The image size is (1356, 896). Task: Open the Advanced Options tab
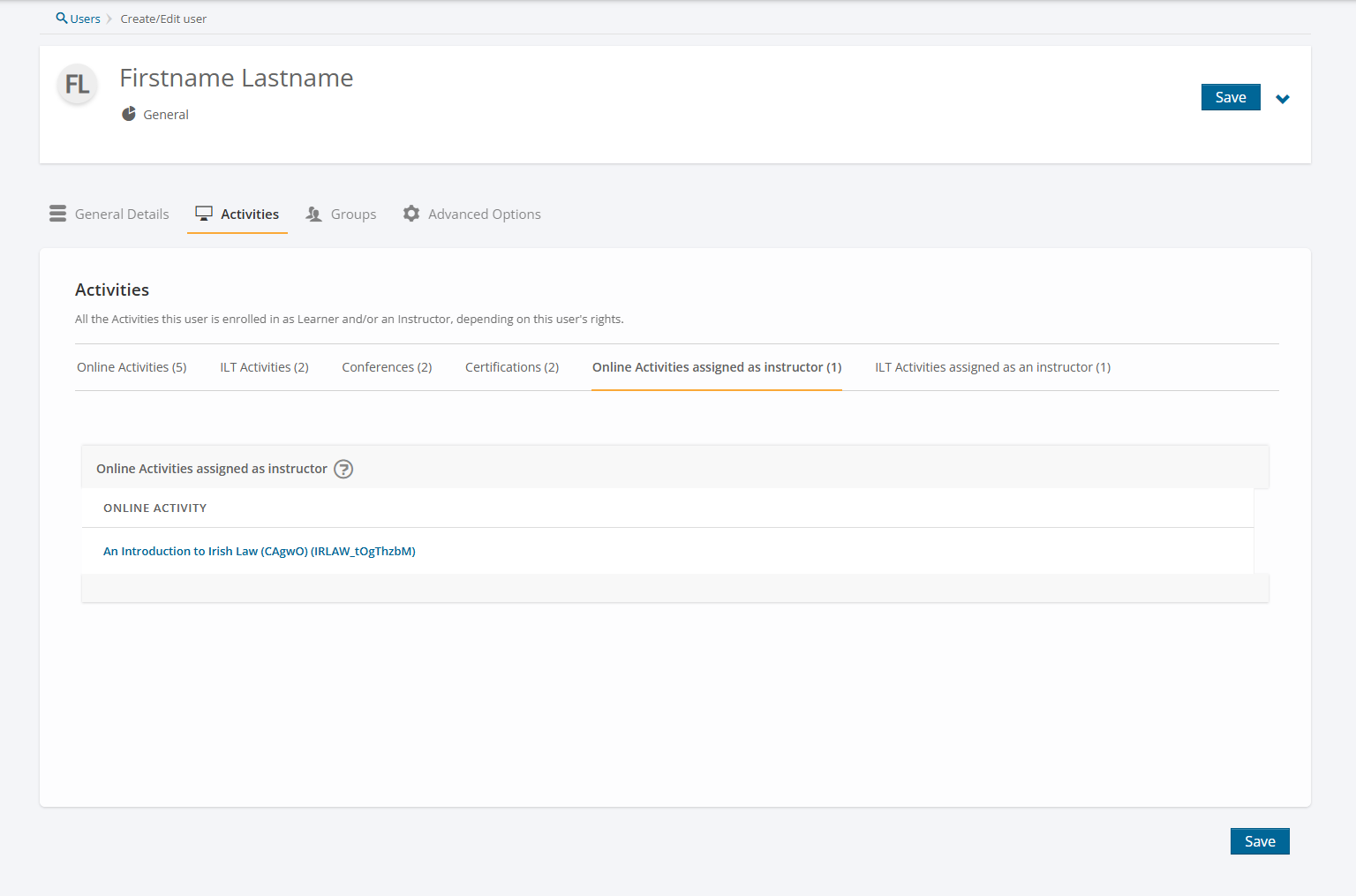pos(472,214)
